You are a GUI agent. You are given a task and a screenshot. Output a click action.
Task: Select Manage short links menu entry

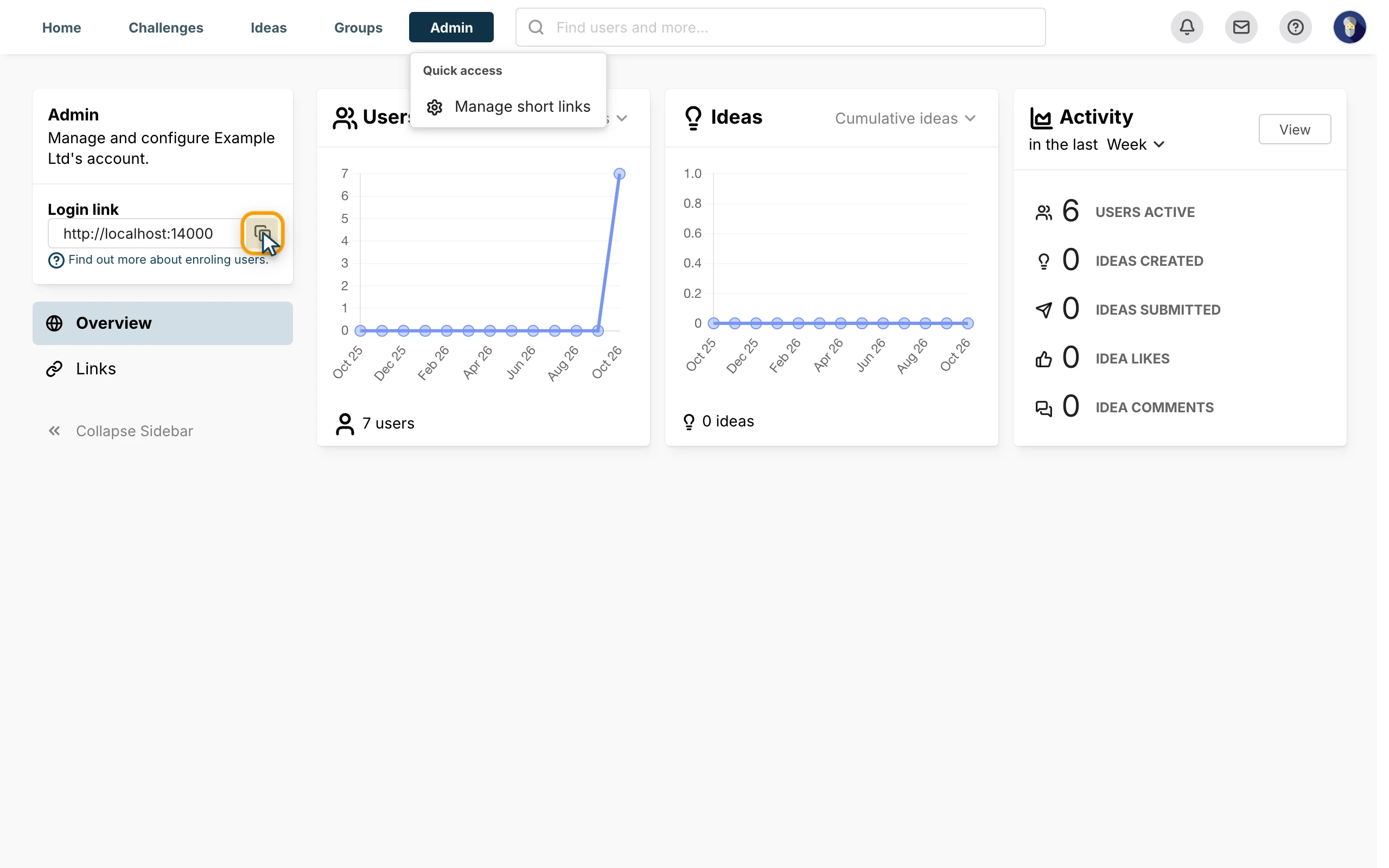coord(508,107)
